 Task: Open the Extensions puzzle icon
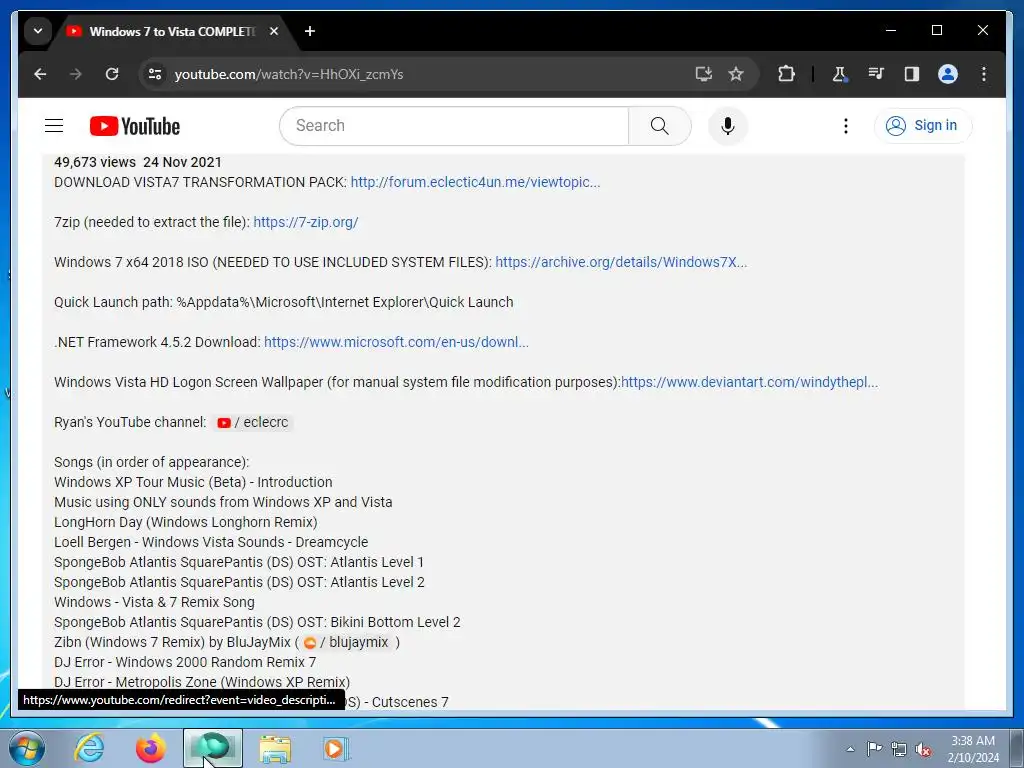point(786,74)
